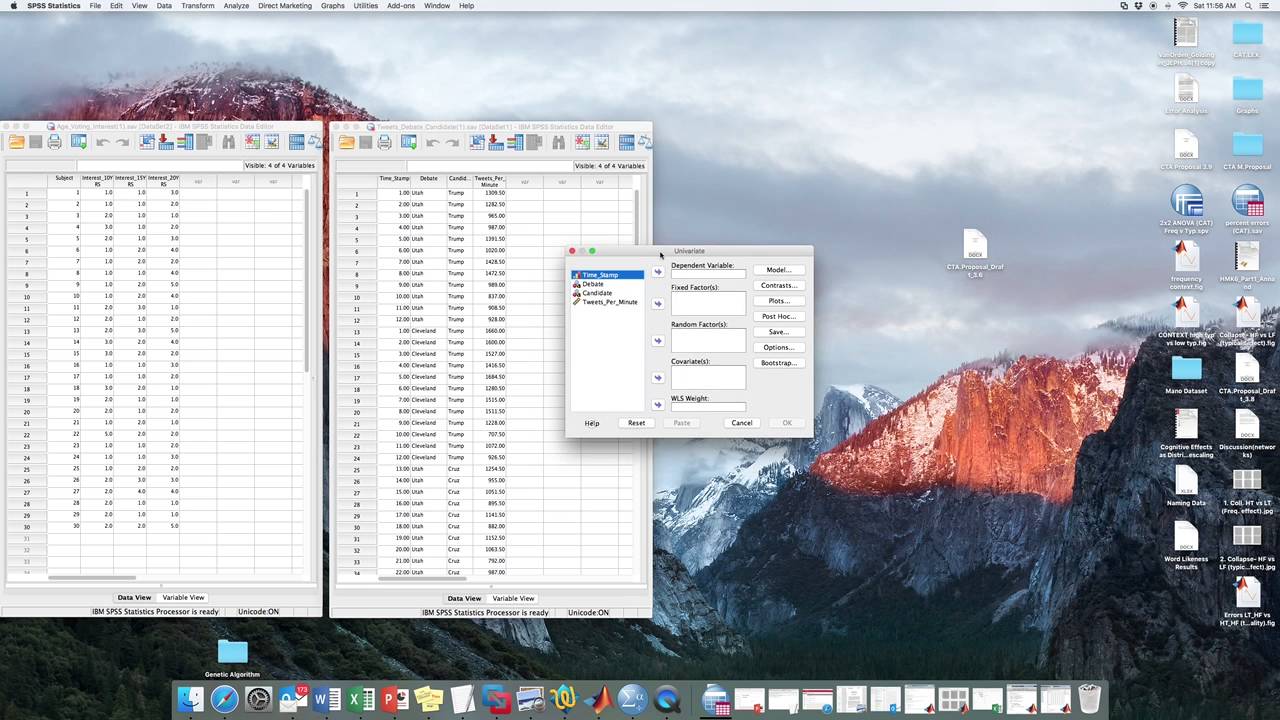Move variable to Dependent Variable with arrow
This screenshot has height=720, width=1280.
pos(657,271)
